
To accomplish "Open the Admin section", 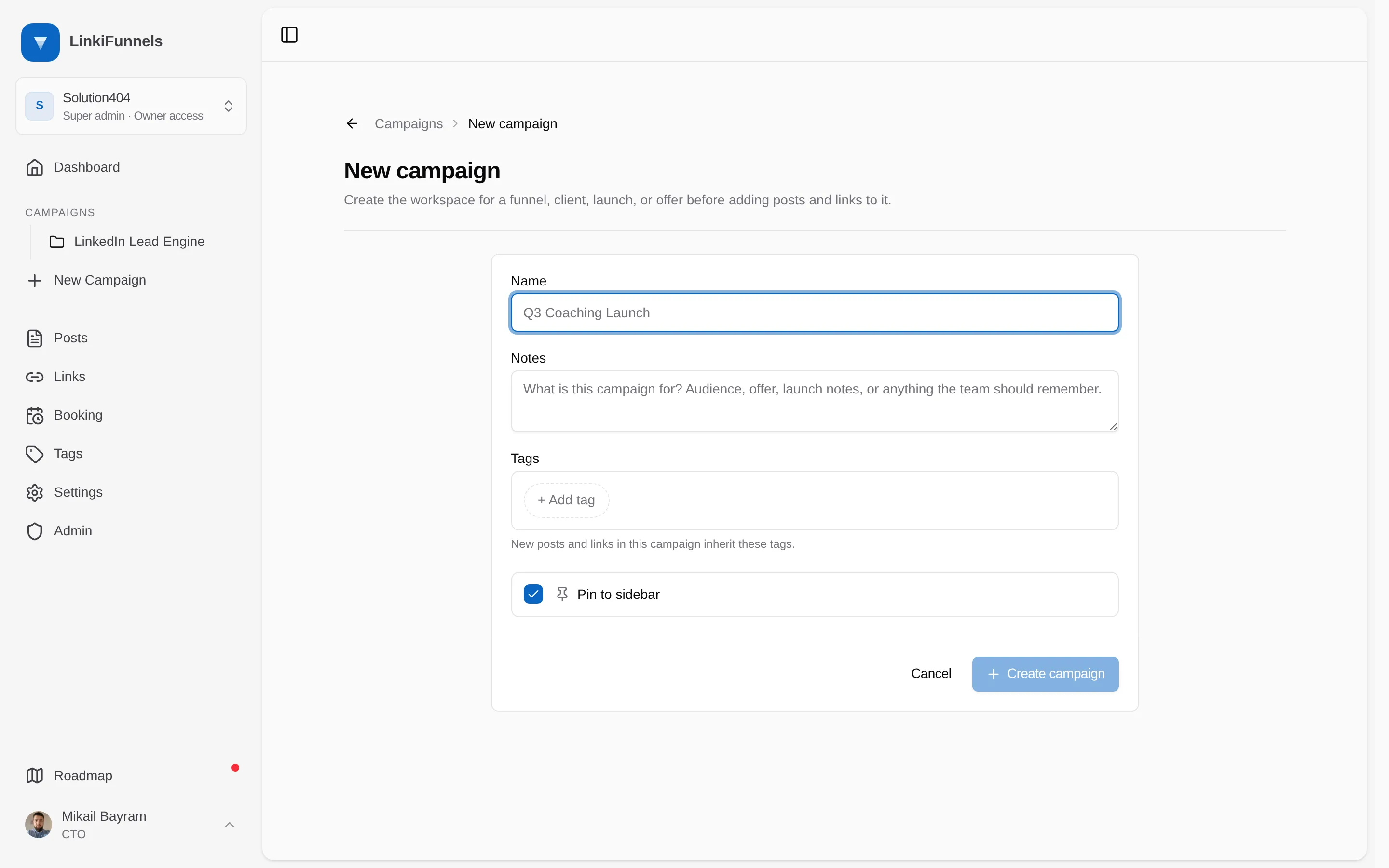I will coord(131,531).
